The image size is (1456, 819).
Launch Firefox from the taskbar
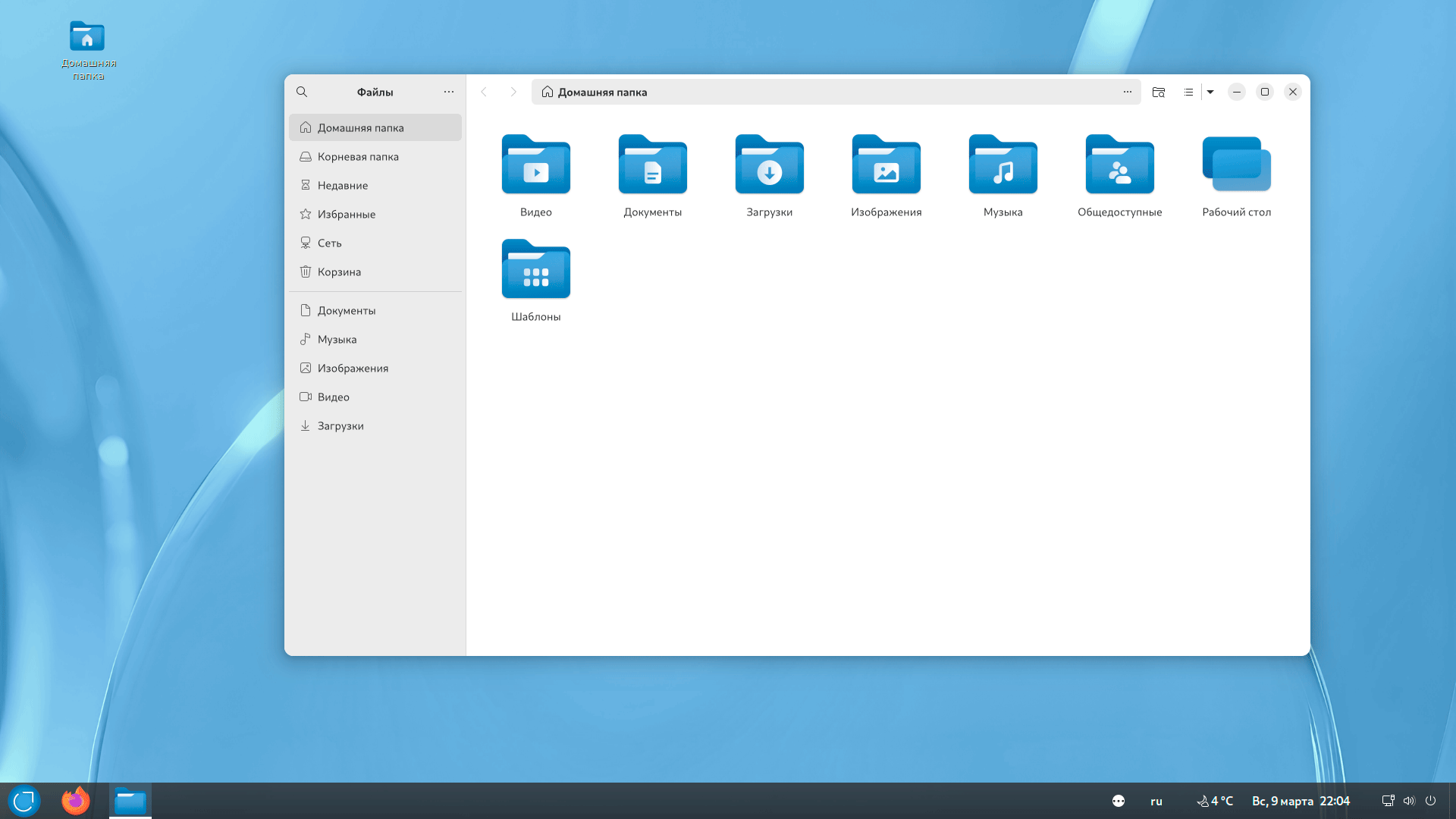(75, 801)
